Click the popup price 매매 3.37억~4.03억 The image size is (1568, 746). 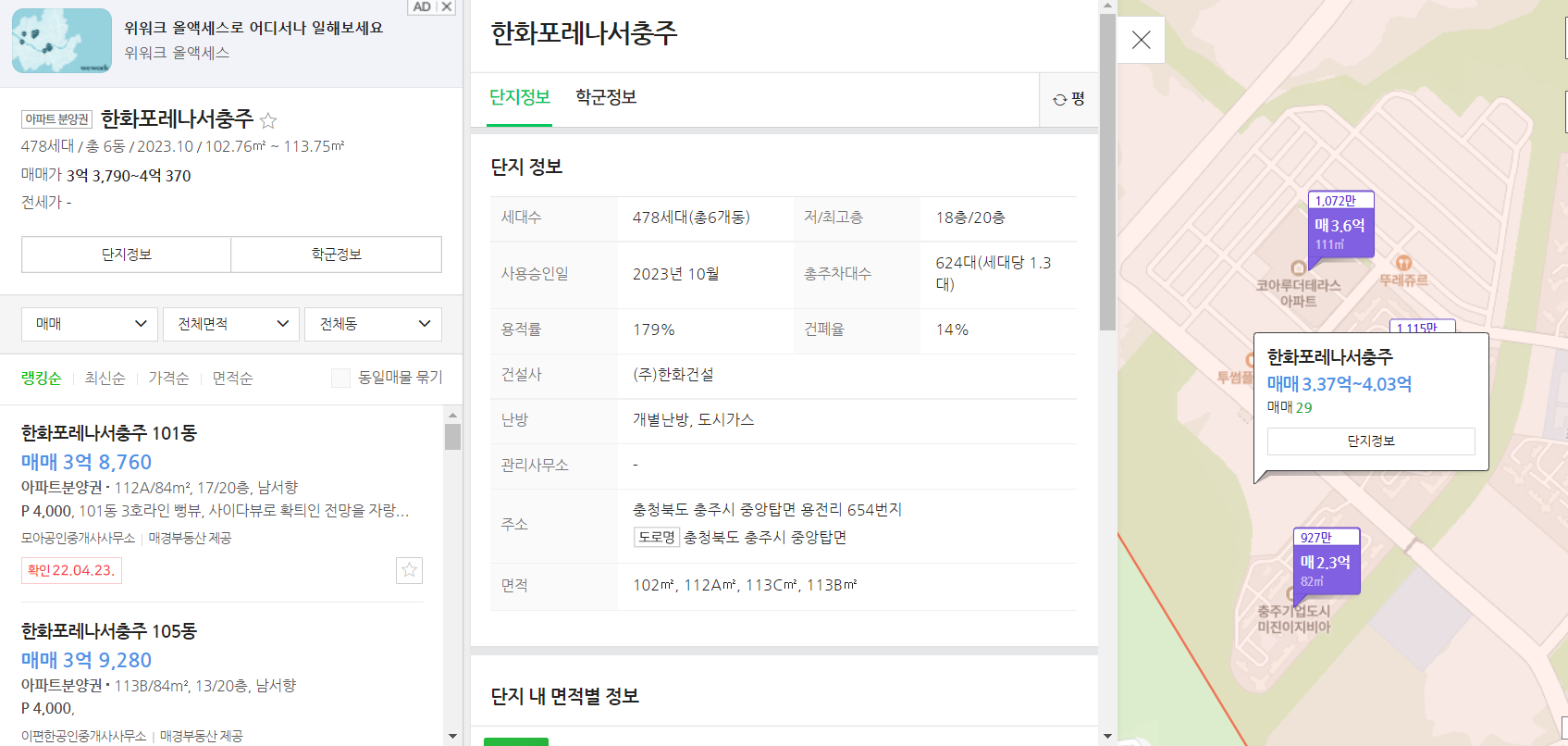pyautogui.click(x=1340, y=383)
